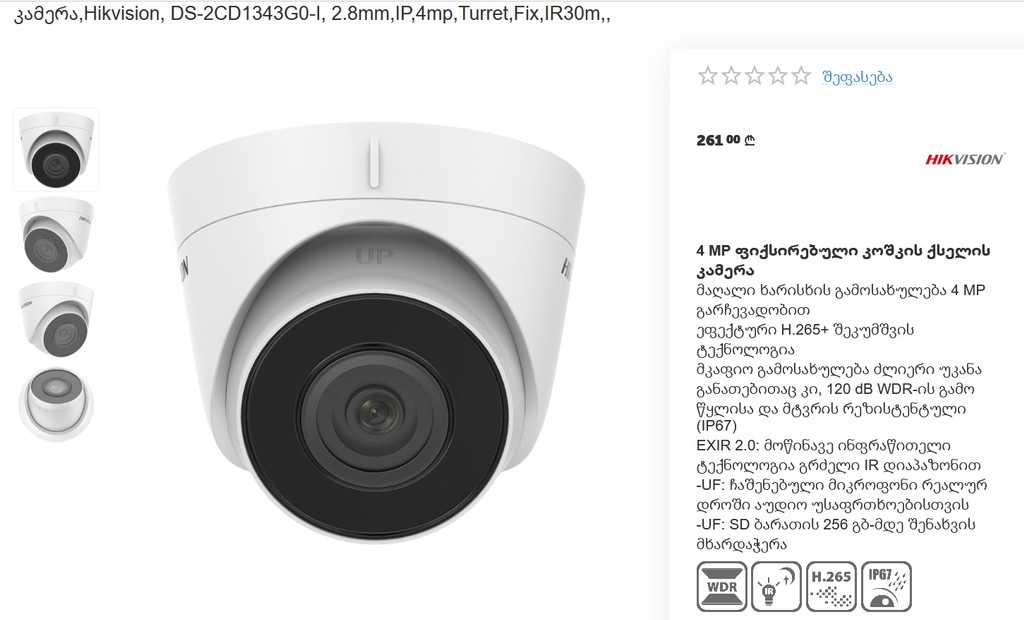Viewport: 1024px width, 620px height.
Task: Click the 4 MP camera description heading
Action: (843, 260)
